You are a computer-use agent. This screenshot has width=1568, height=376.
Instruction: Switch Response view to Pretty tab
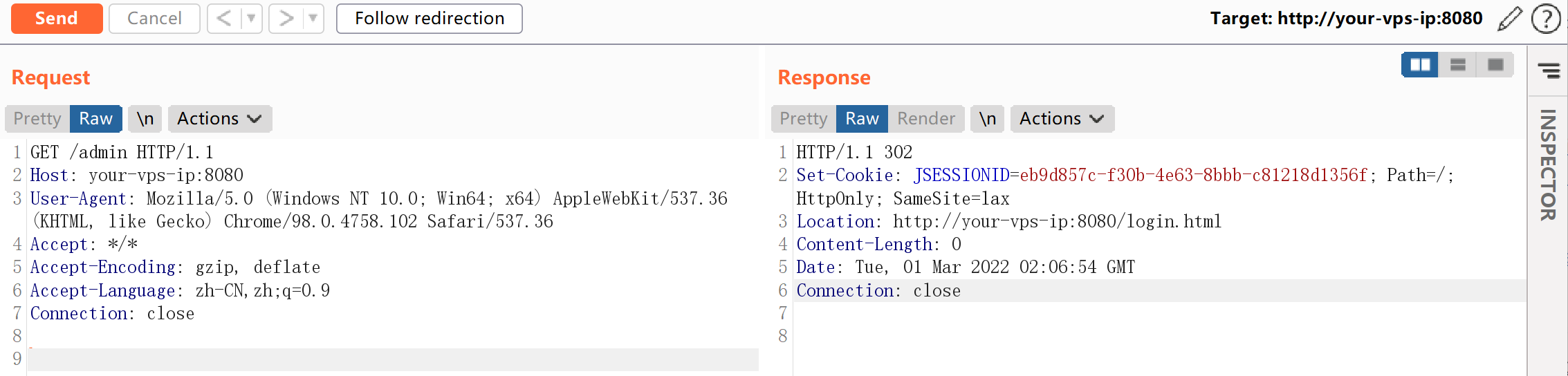pyautogui.click(x=803, y=119)
